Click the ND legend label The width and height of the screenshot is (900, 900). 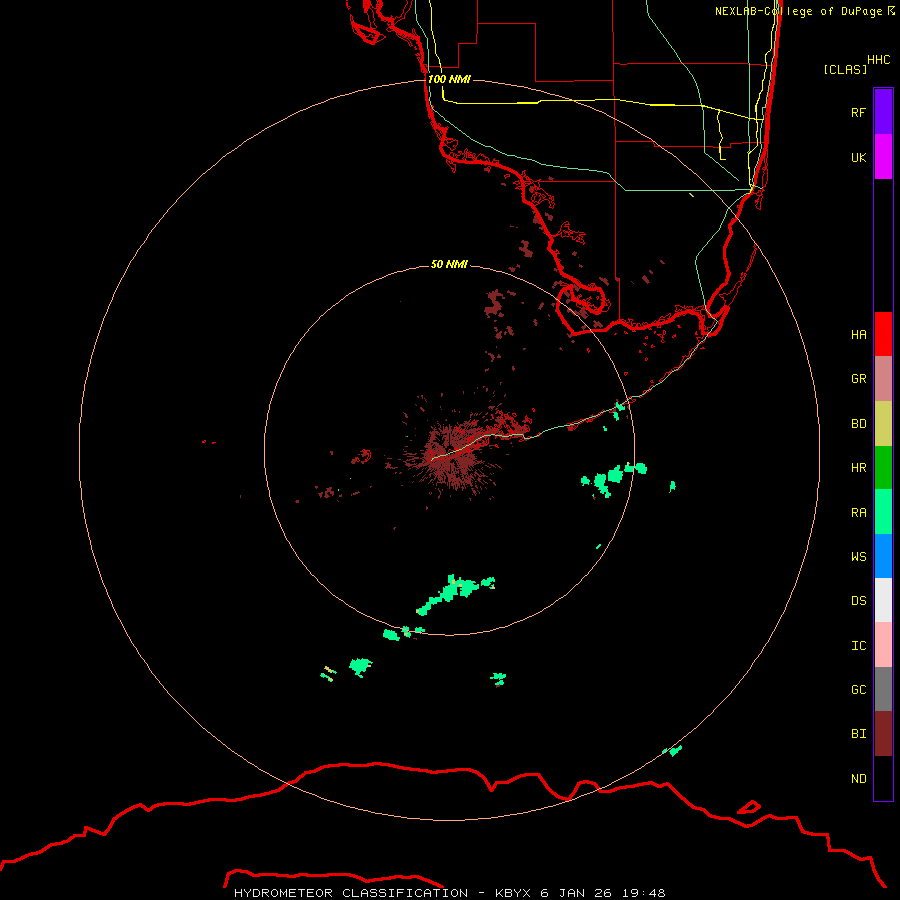858,779
